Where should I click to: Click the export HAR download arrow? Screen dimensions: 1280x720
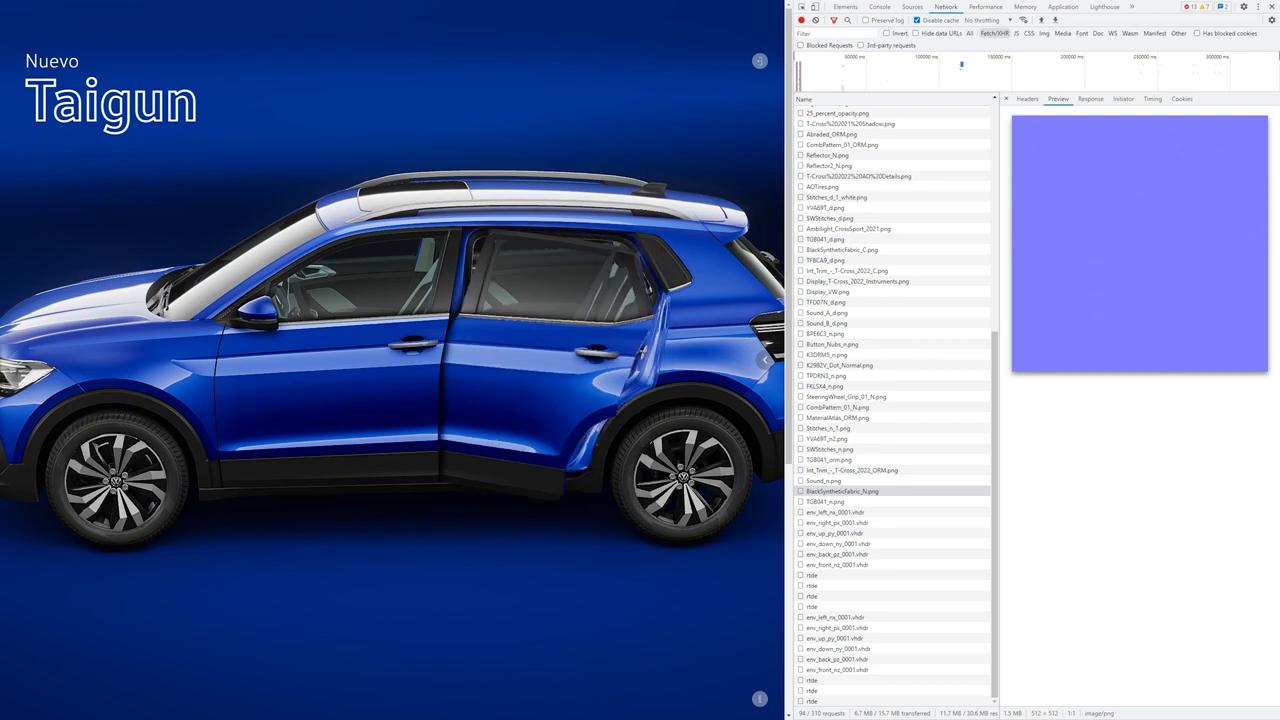coord(1054,20)
